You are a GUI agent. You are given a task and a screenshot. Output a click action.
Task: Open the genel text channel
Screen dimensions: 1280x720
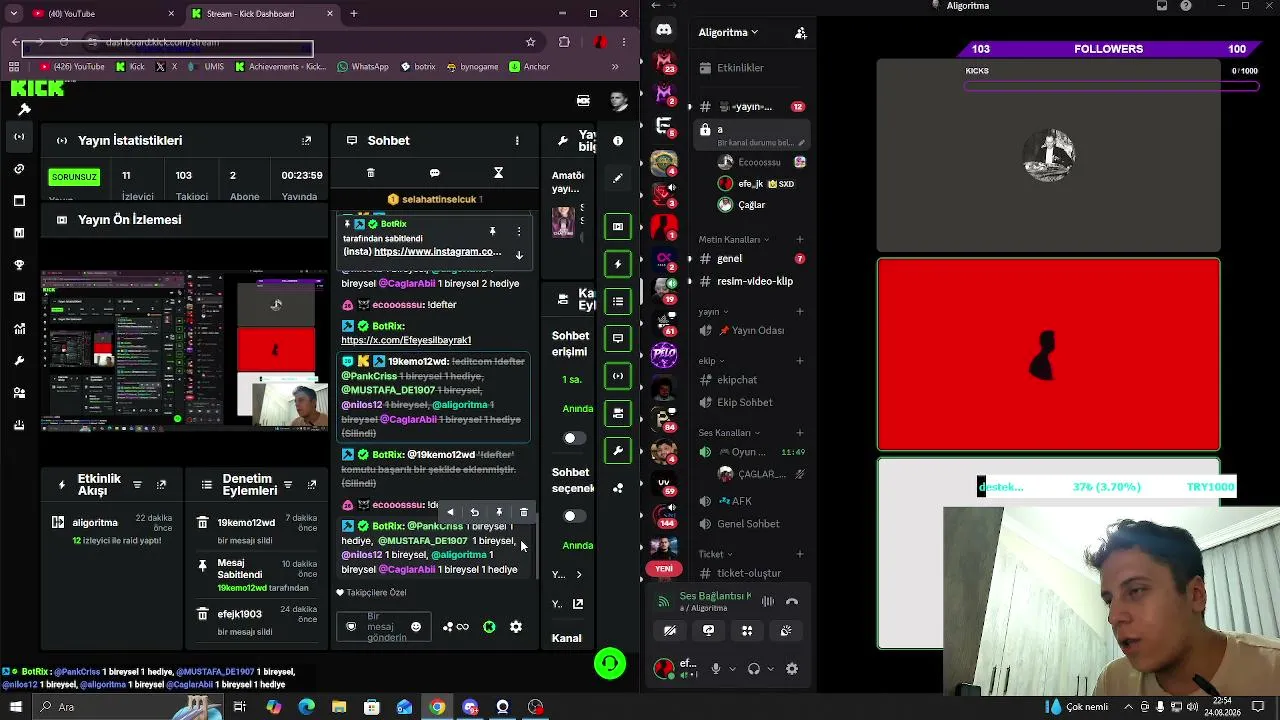752,259
